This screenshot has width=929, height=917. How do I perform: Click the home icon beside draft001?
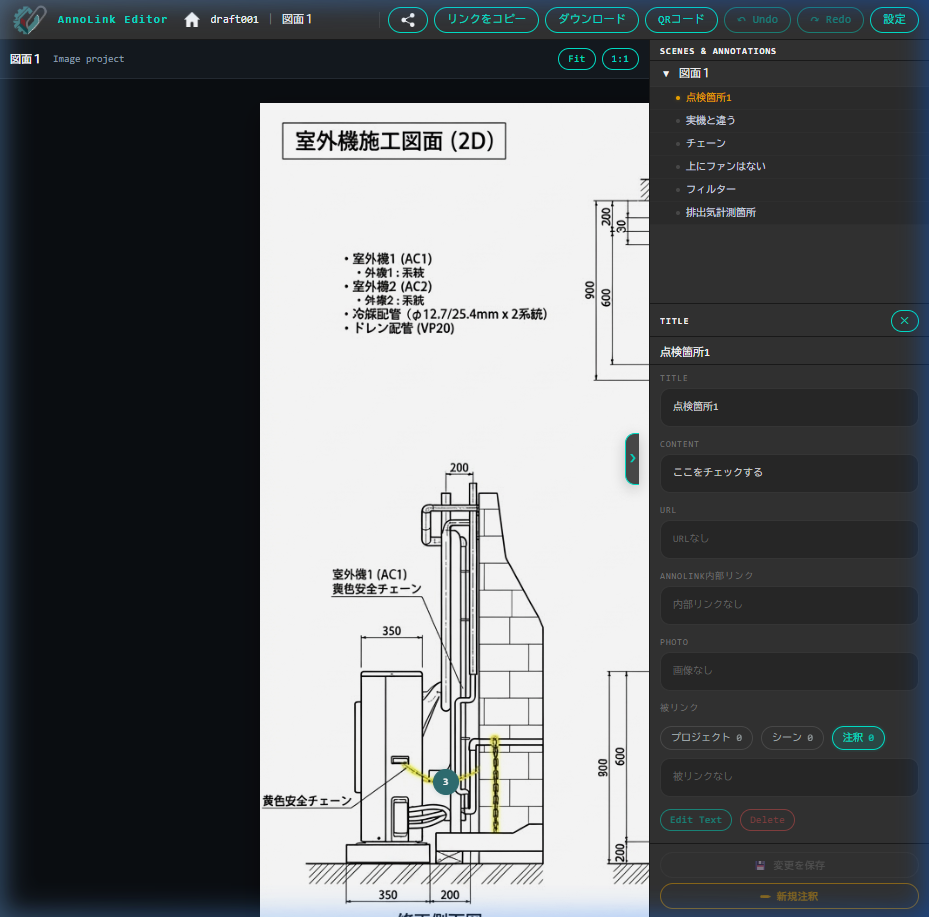point(191,18)
